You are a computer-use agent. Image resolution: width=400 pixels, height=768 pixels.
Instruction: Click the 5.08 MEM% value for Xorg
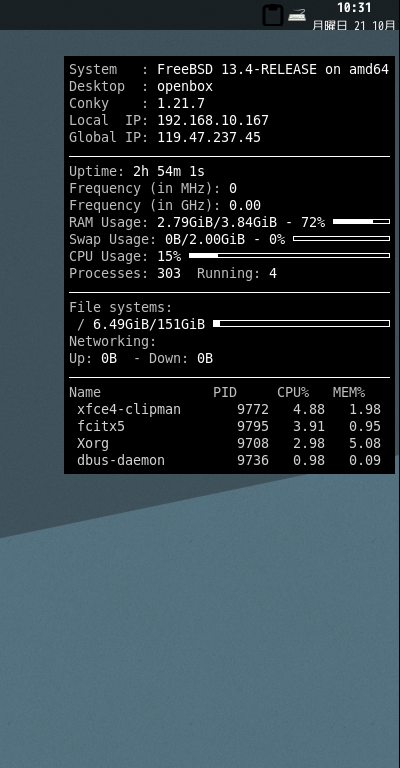click(x=365, y=443)
